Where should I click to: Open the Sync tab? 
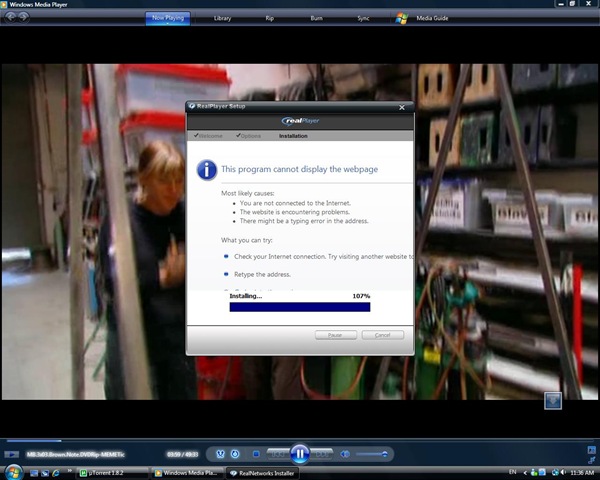point(363,18)
